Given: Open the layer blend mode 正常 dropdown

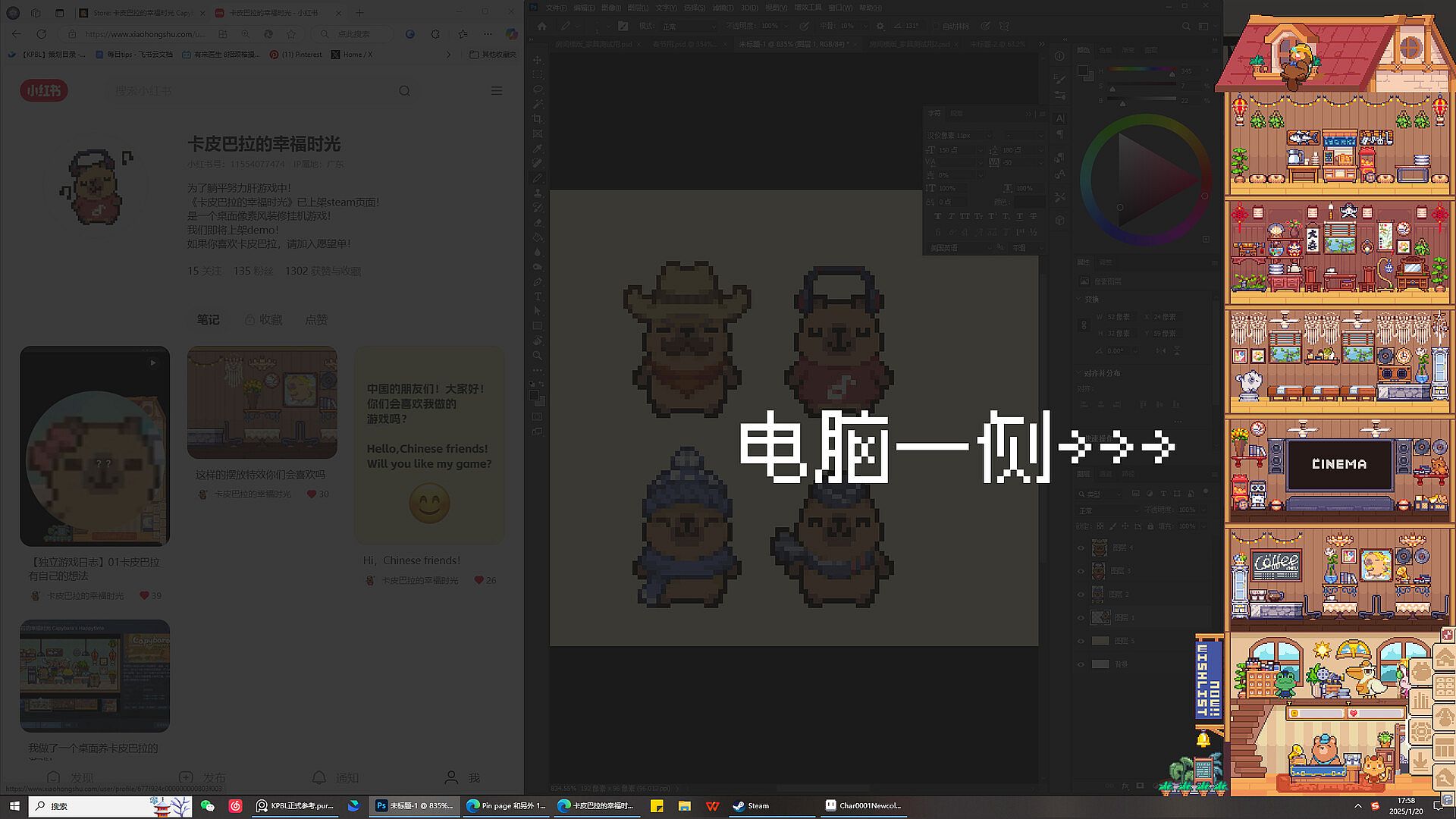Looking at the screenshot, I should tap(1109, 510).
